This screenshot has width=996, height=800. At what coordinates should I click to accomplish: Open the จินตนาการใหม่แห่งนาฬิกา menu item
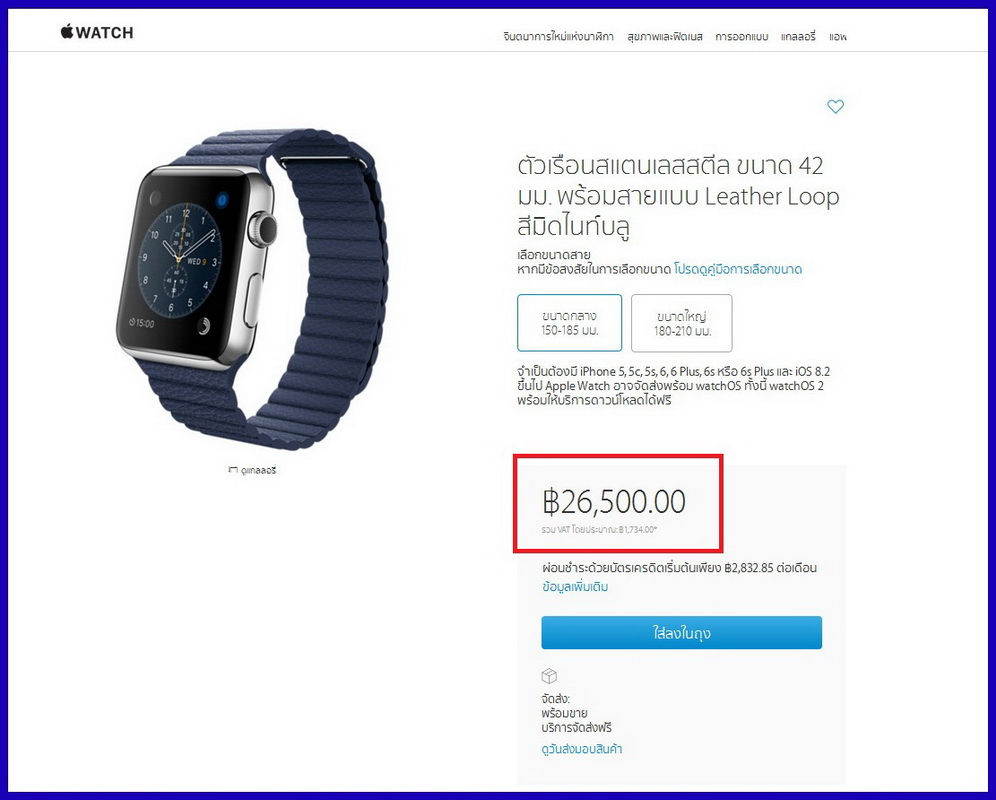pyautogui.click(x=558, y=36)
